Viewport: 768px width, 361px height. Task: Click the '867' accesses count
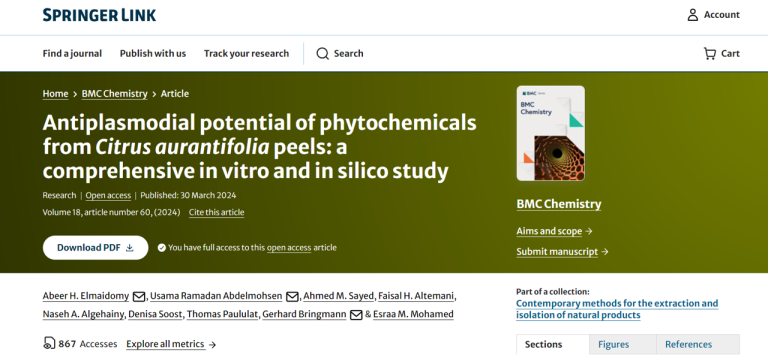point(67,344)
